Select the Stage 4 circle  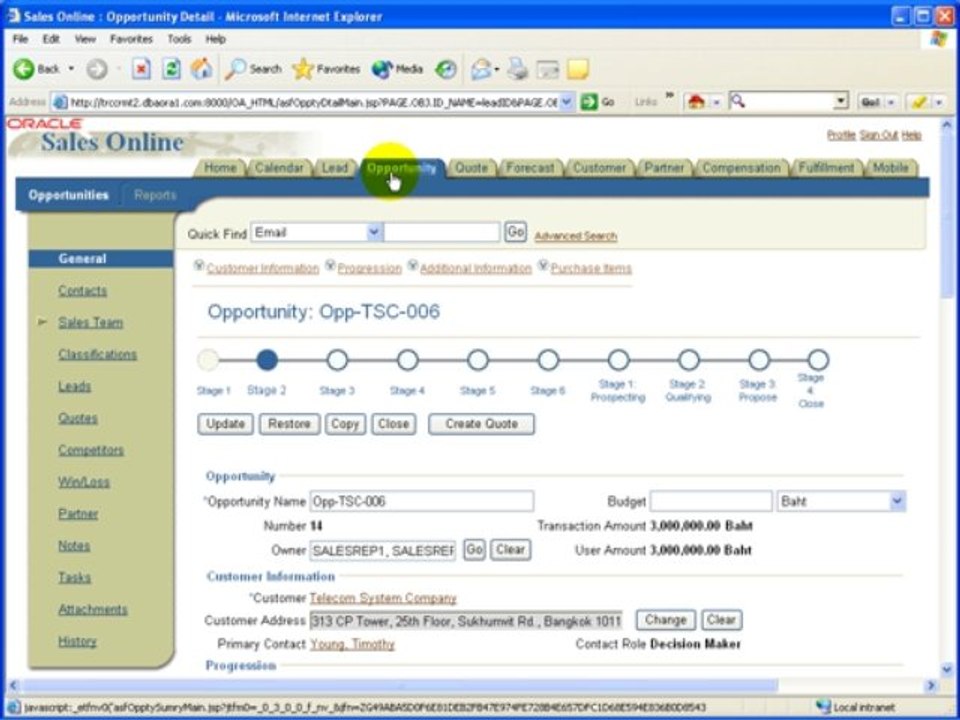(x=408, y=360)
